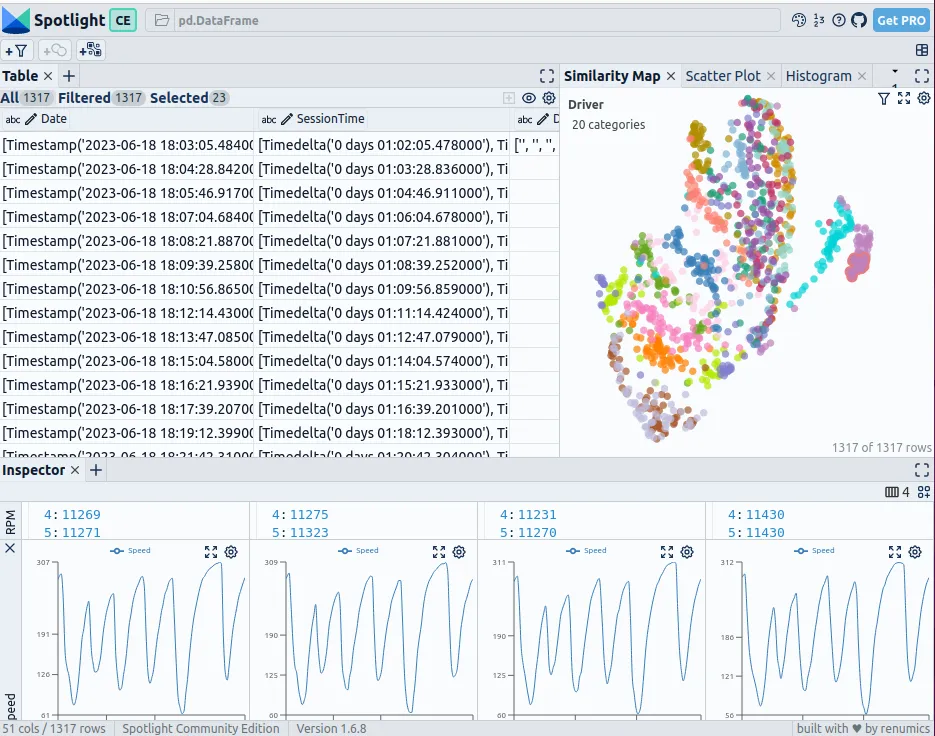Maximize the Table panel
Image resolution: width=935 pixels, height=736 pixels.
[546, 76]
